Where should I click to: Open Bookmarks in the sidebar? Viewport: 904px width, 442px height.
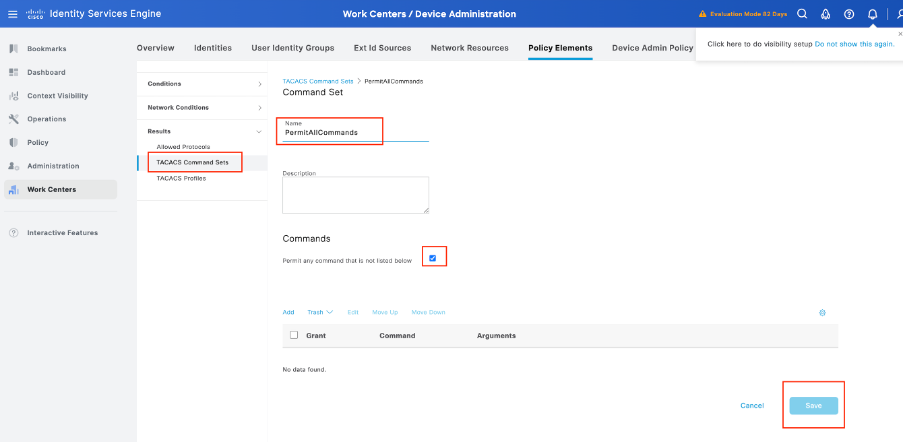[x=47, y=48]
